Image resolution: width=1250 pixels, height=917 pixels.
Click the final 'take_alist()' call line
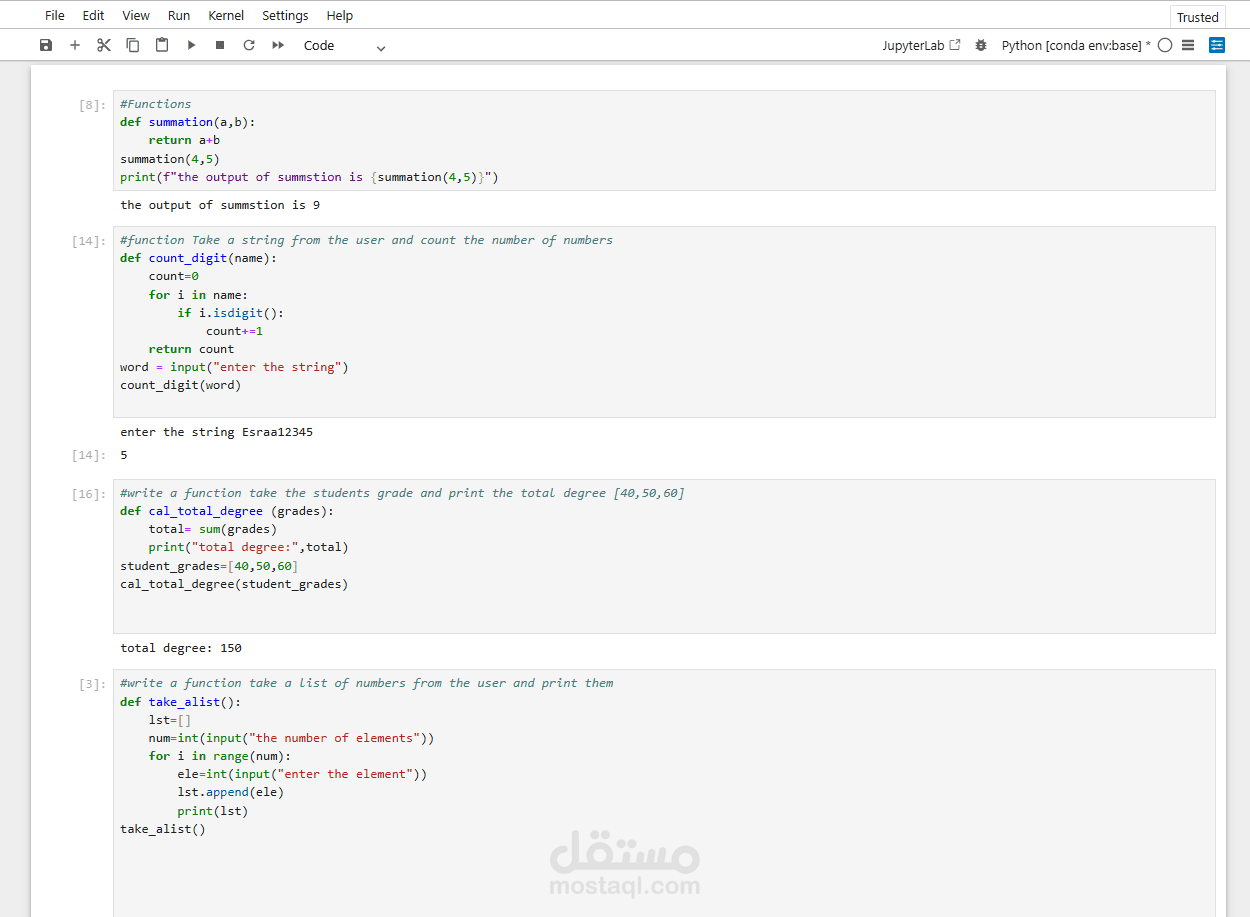click(163, 829)
